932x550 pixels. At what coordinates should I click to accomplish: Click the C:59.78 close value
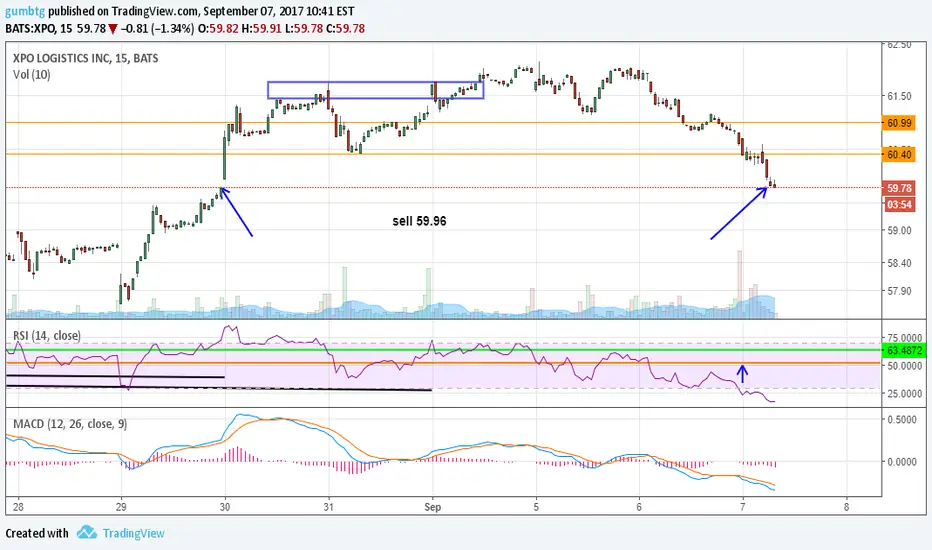click(x=346, y=29)
